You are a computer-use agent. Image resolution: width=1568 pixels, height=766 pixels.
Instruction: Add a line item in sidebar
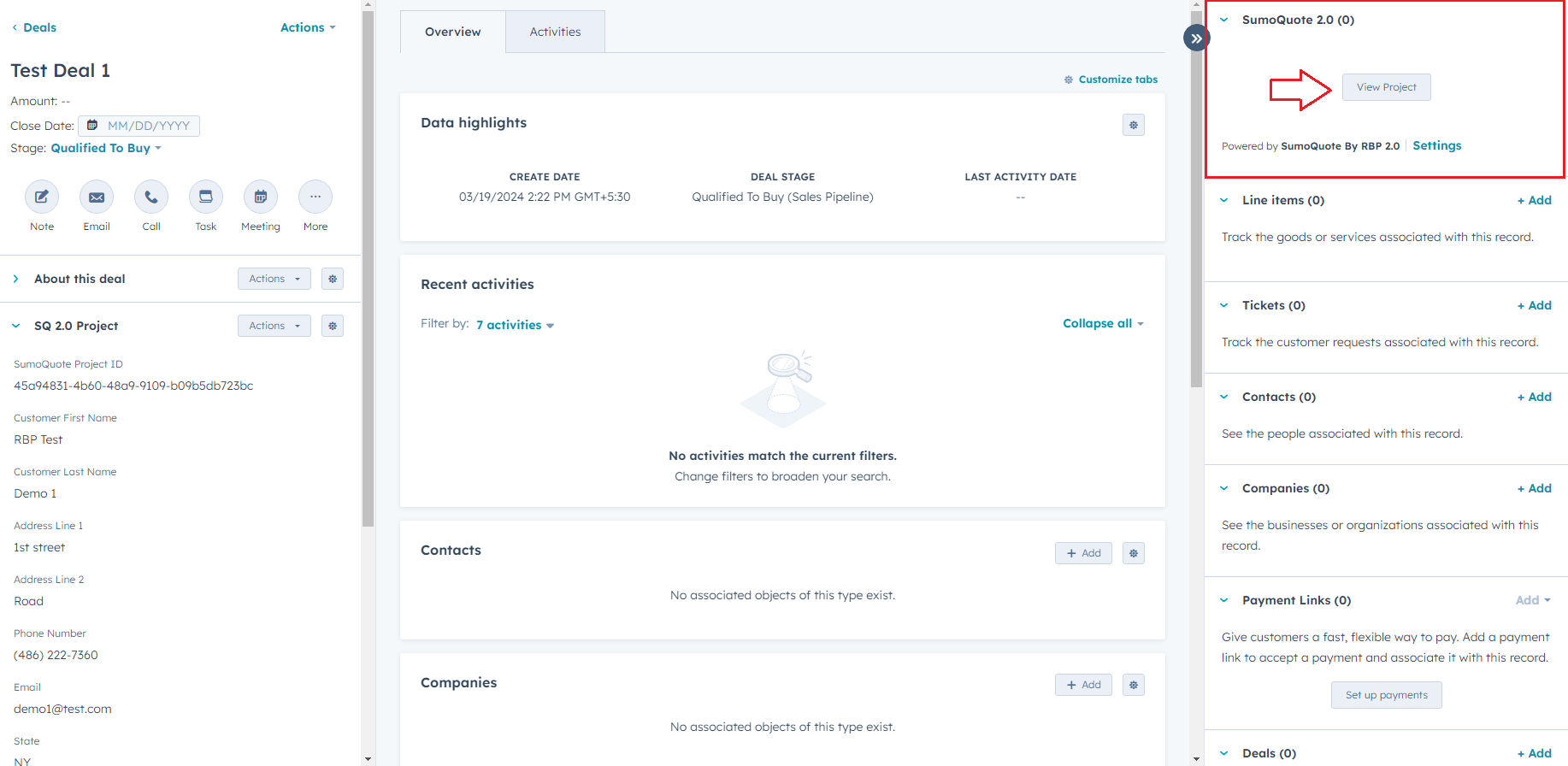point(1535,200)
